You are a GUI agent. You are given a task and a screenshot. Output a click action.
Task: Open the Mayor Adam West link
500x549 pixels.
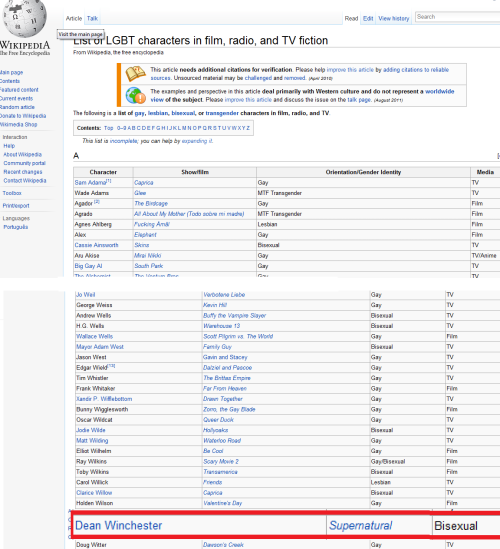100,347
